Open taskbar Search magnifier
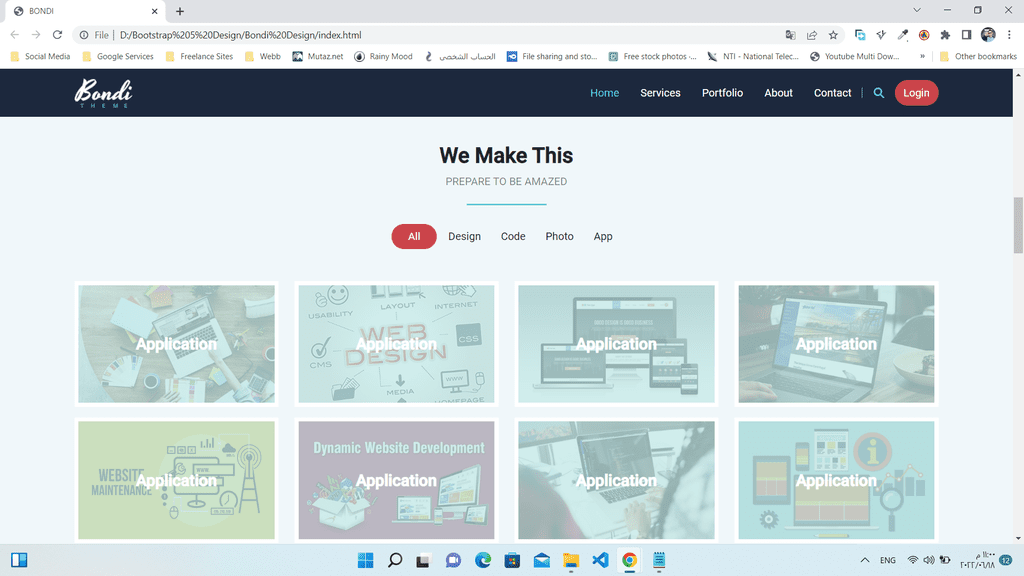The width and height of the screenshot is (1024, 576). coord(395,560)
